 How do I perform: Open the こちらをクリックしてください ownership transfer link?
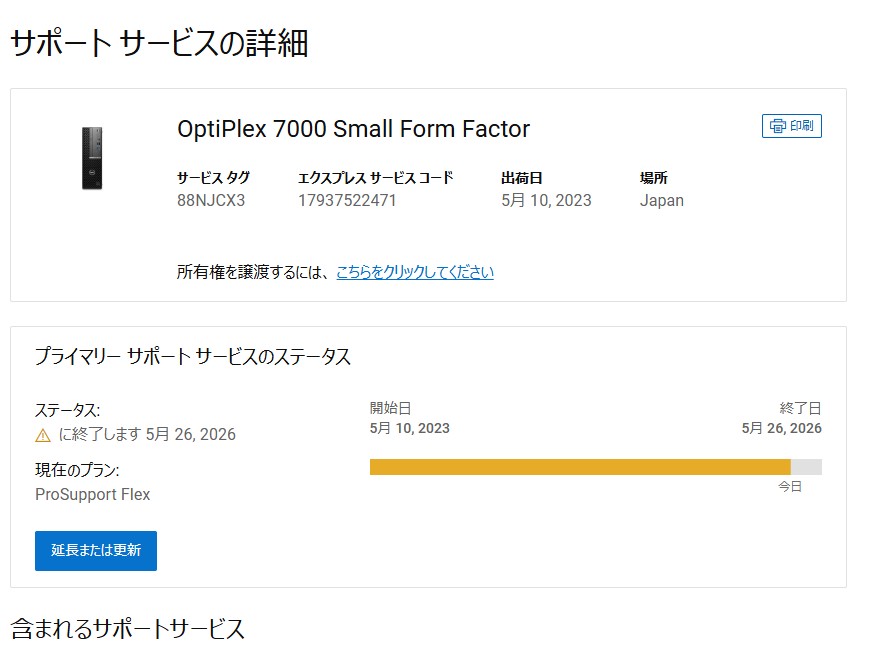click(414, 272)
